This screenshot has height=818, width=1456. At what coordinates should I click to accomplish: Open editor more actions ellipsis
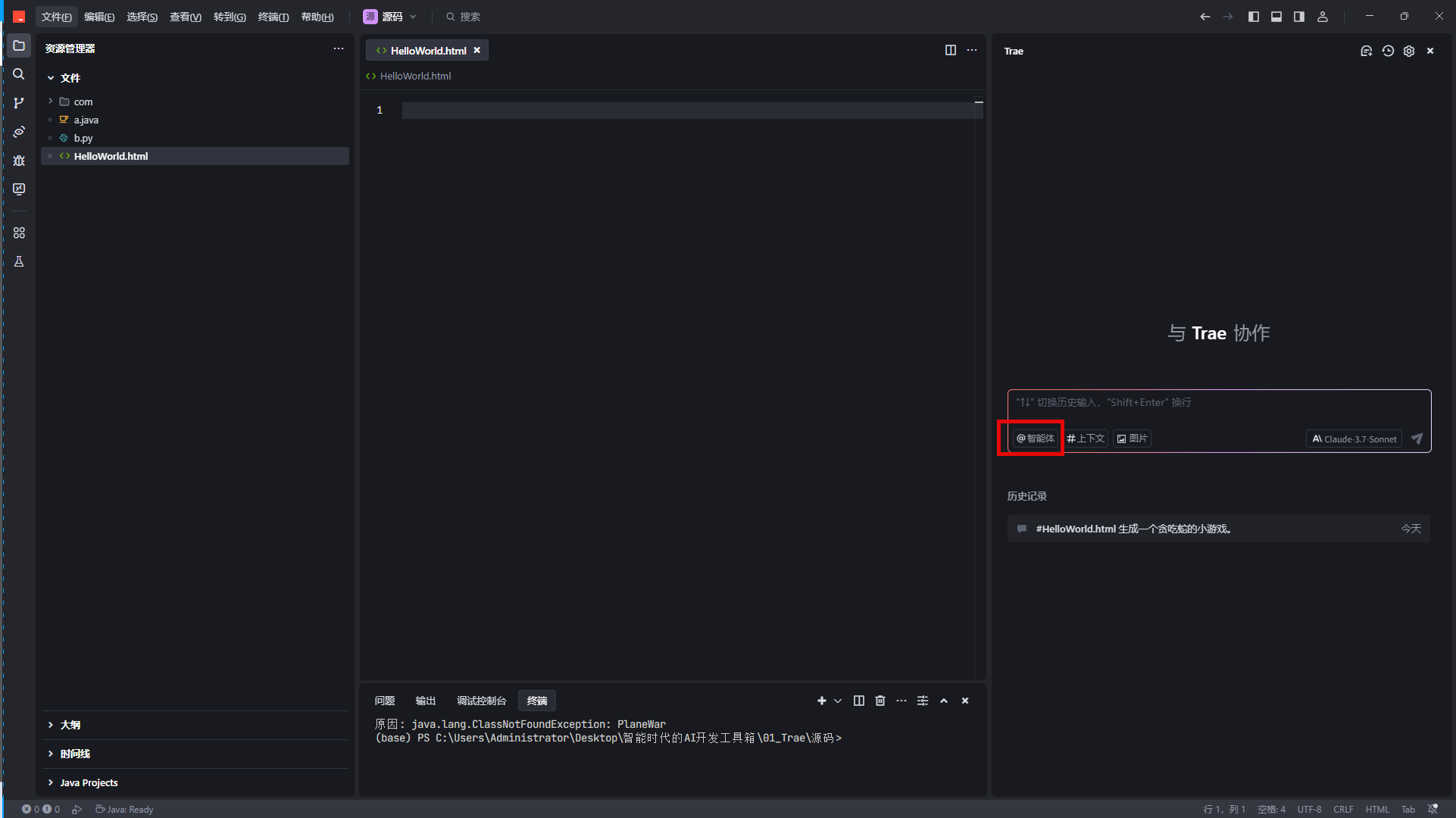tap(972, 50)
